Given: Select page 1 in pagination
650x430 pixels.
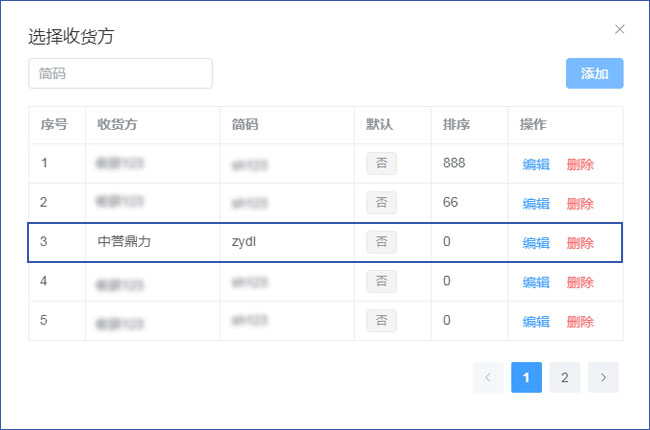Looking at the screenshot, I should [x=526, y=377].
